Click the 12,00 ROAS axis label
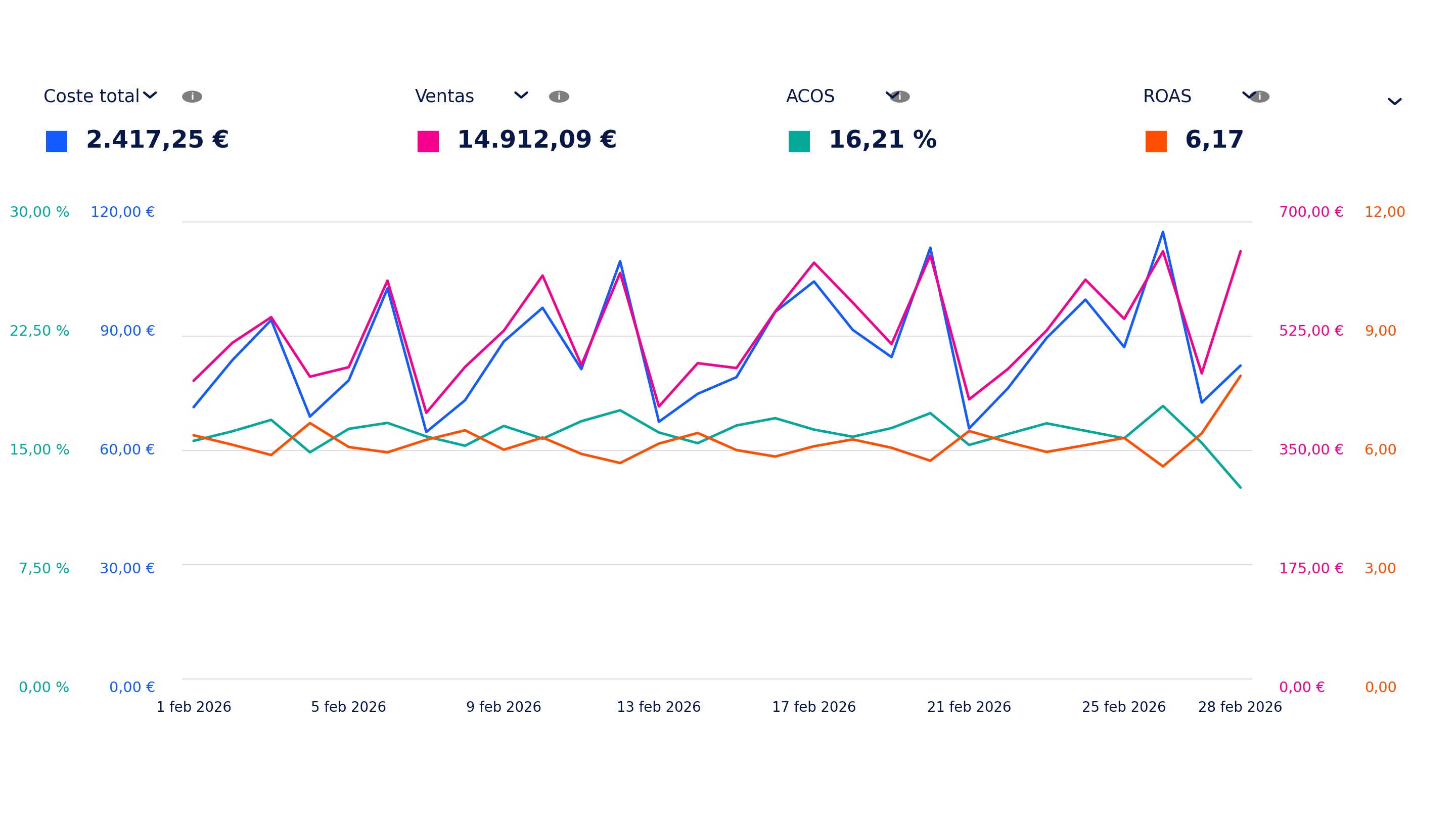Screen dimensions: 1456x819 (x=1385, y=212)
